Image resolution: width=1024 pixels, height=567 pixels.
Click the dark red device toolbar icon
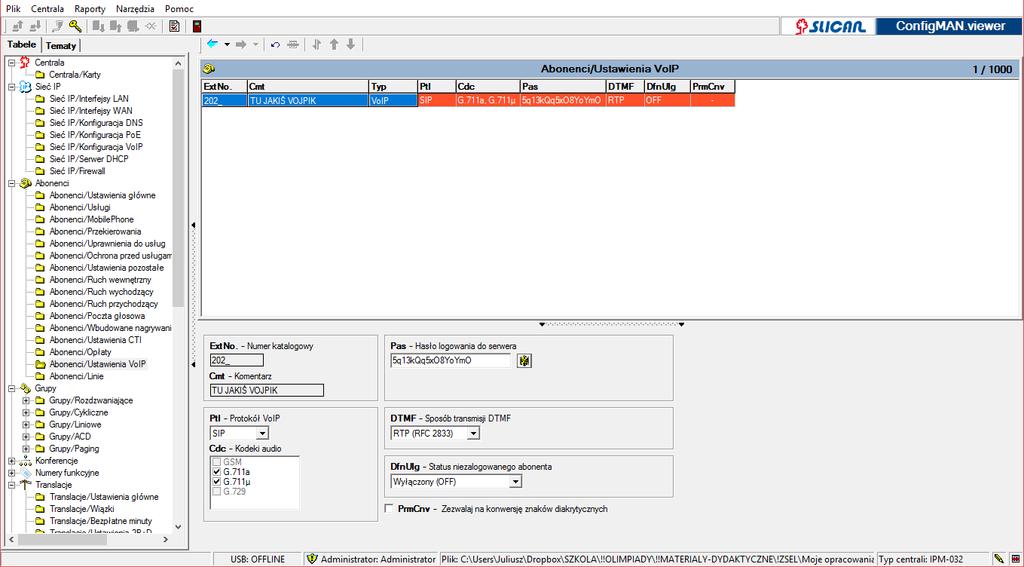(x=197, y=26)
